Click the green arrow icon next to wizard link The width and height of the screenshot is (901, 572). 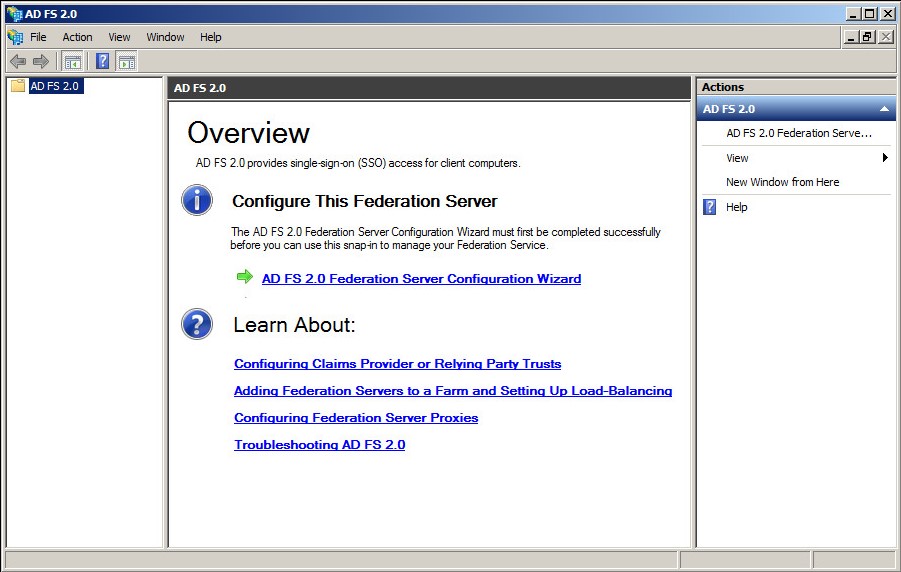click(x=245, y=277)
